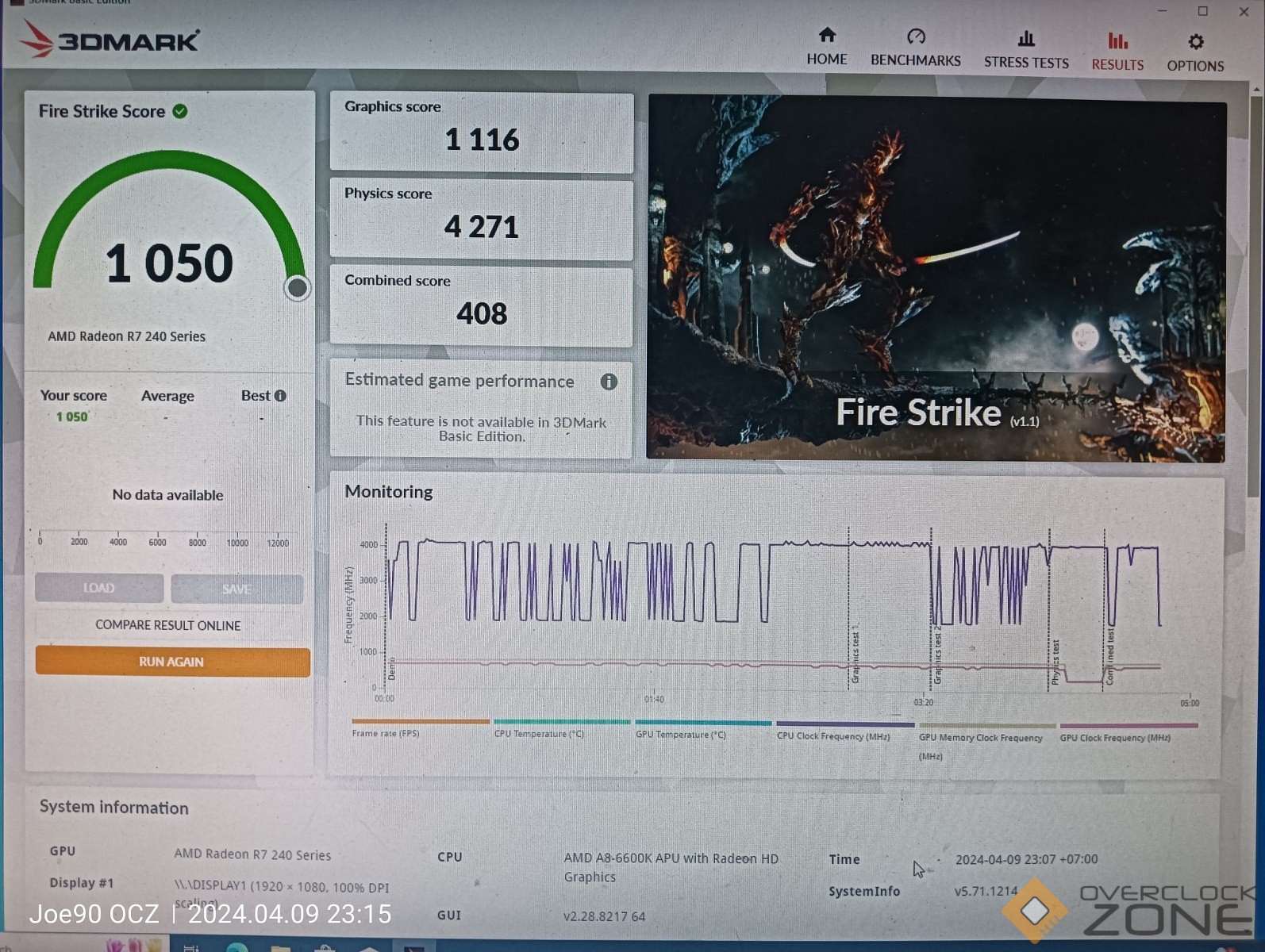Click the Physics test chart marker
Image resolution: width=1265 pixels, height=952 pixels.
(1055, 662)
